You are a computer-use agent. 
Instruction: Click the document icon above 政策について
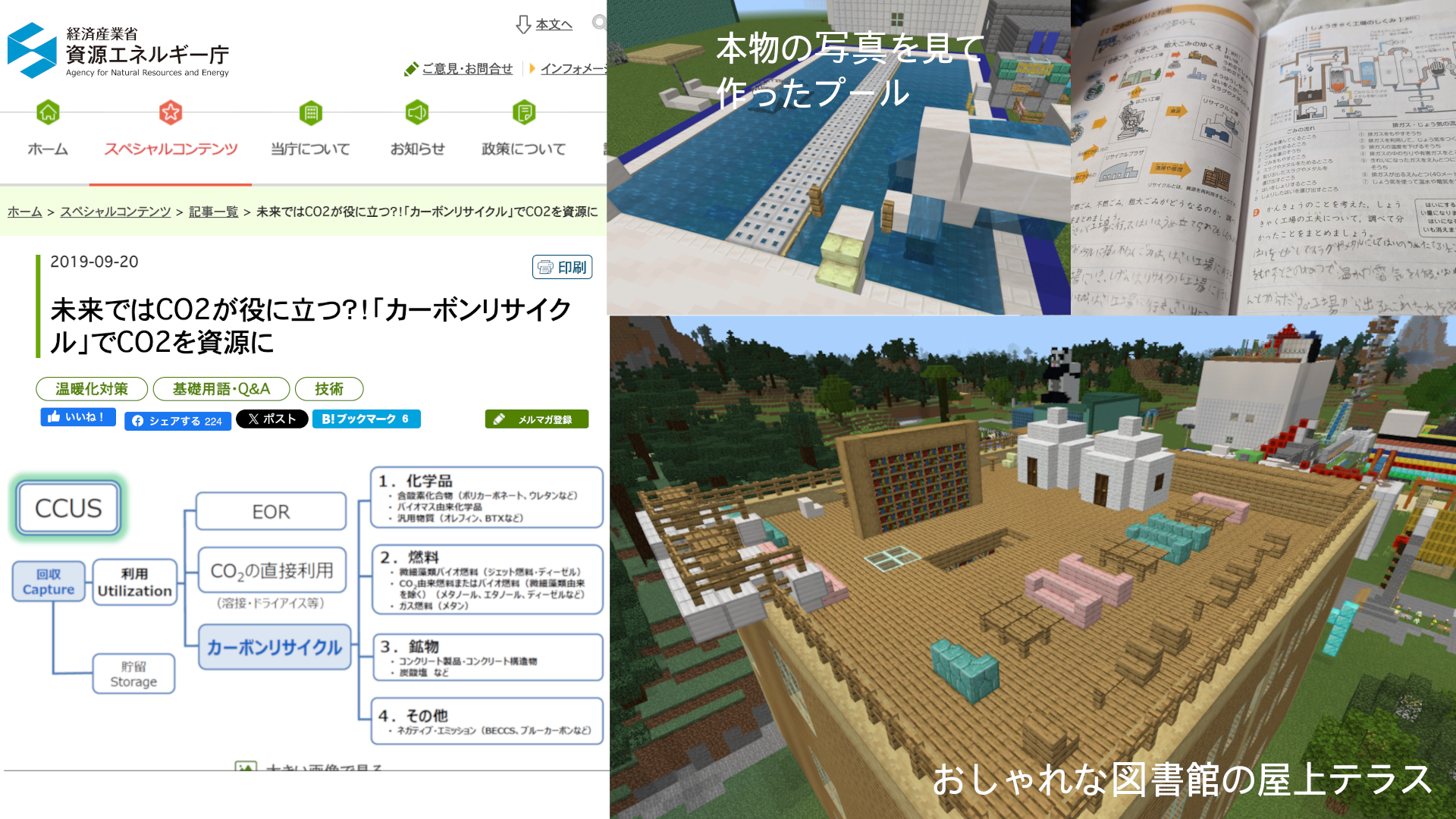coord(524,113)
